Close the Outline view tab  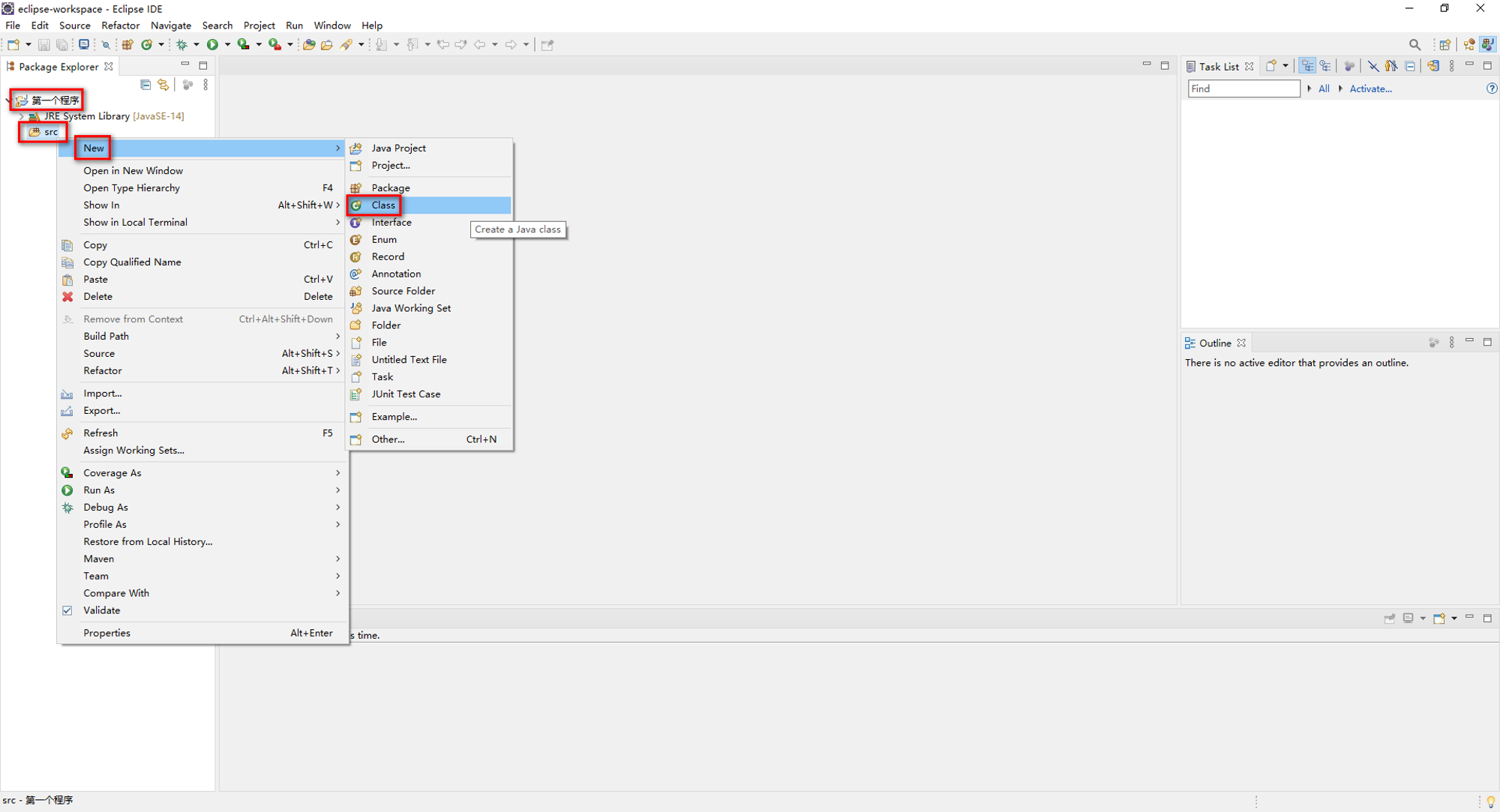1241,343
